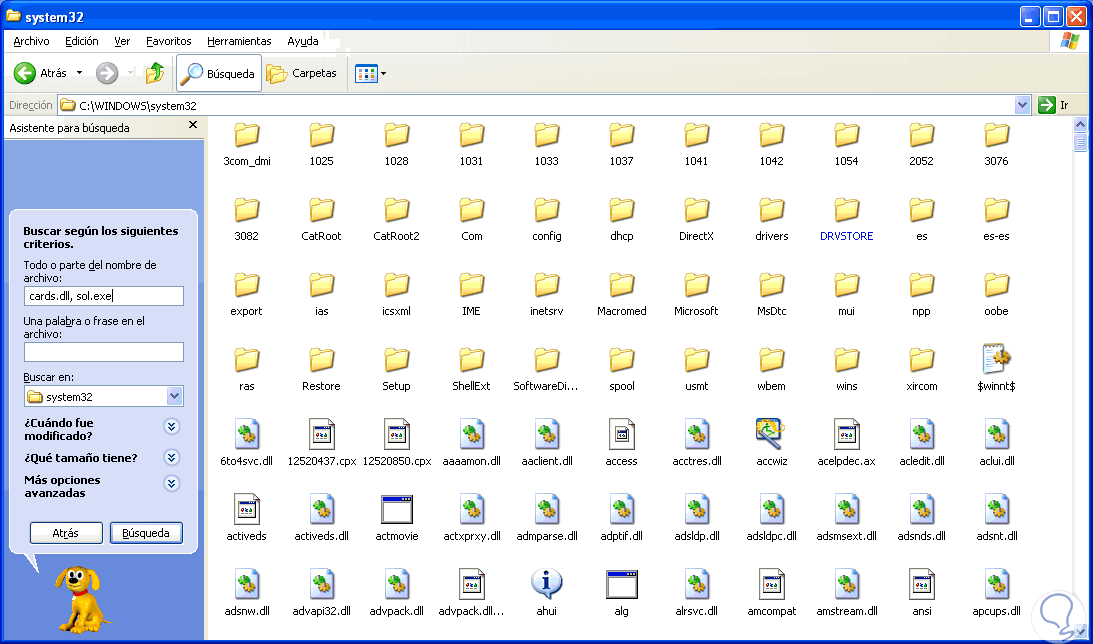
Task: Select the $winnt$ settings file icon
Action: [995, 359]
